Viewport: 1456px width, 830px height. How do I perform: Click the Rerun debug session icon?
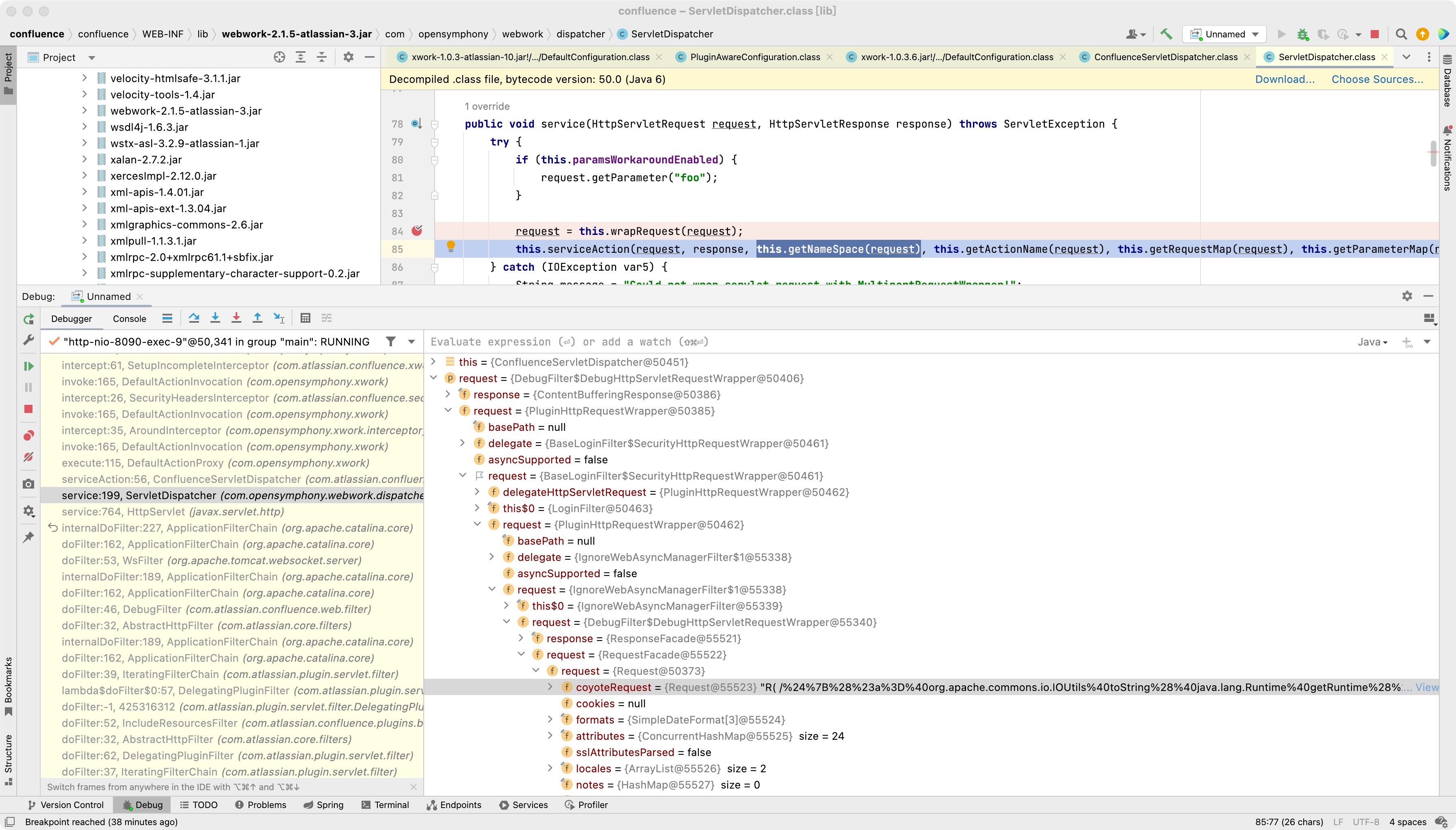pos(28,319)
